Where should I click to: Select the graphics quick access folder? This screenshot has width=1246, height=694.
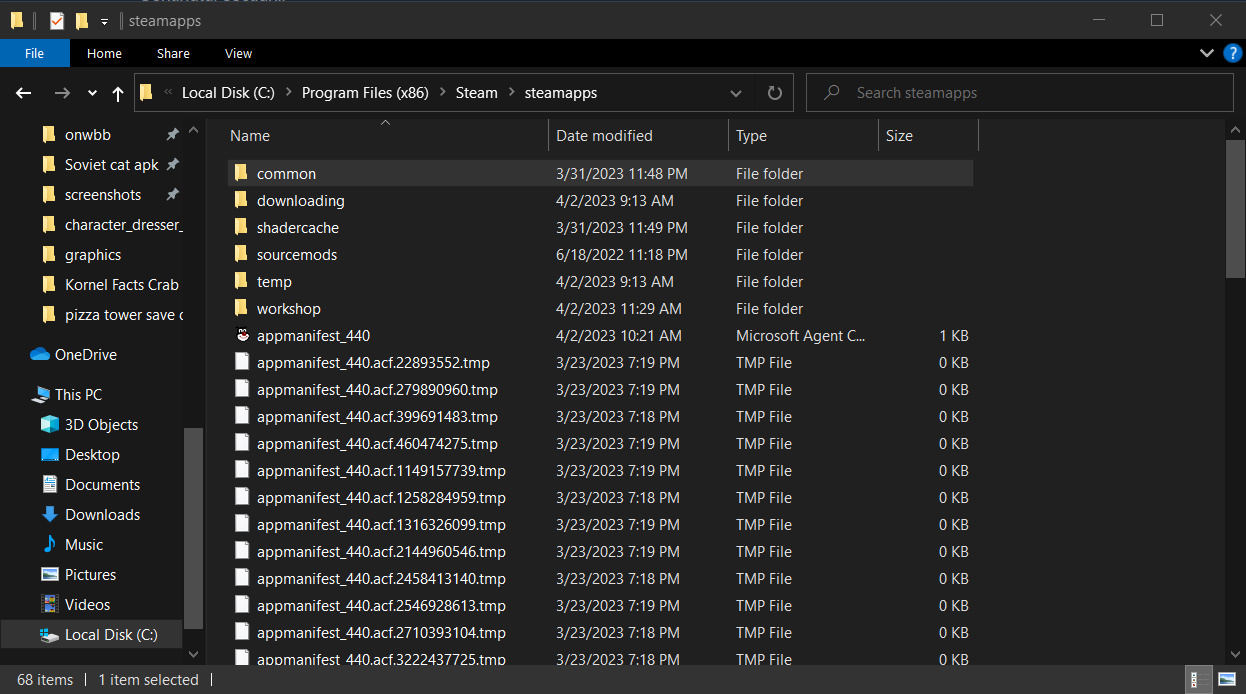[93, 254]
